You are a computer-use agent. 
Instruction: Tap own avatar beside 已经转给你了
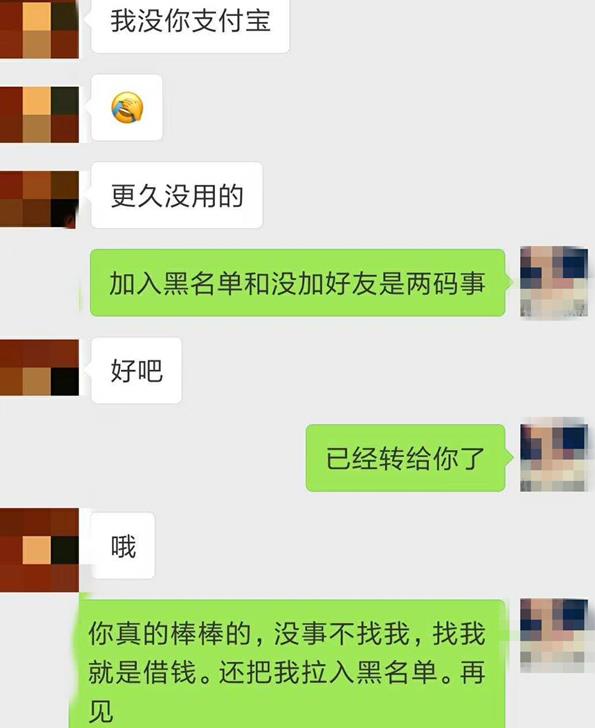(554, 457)
